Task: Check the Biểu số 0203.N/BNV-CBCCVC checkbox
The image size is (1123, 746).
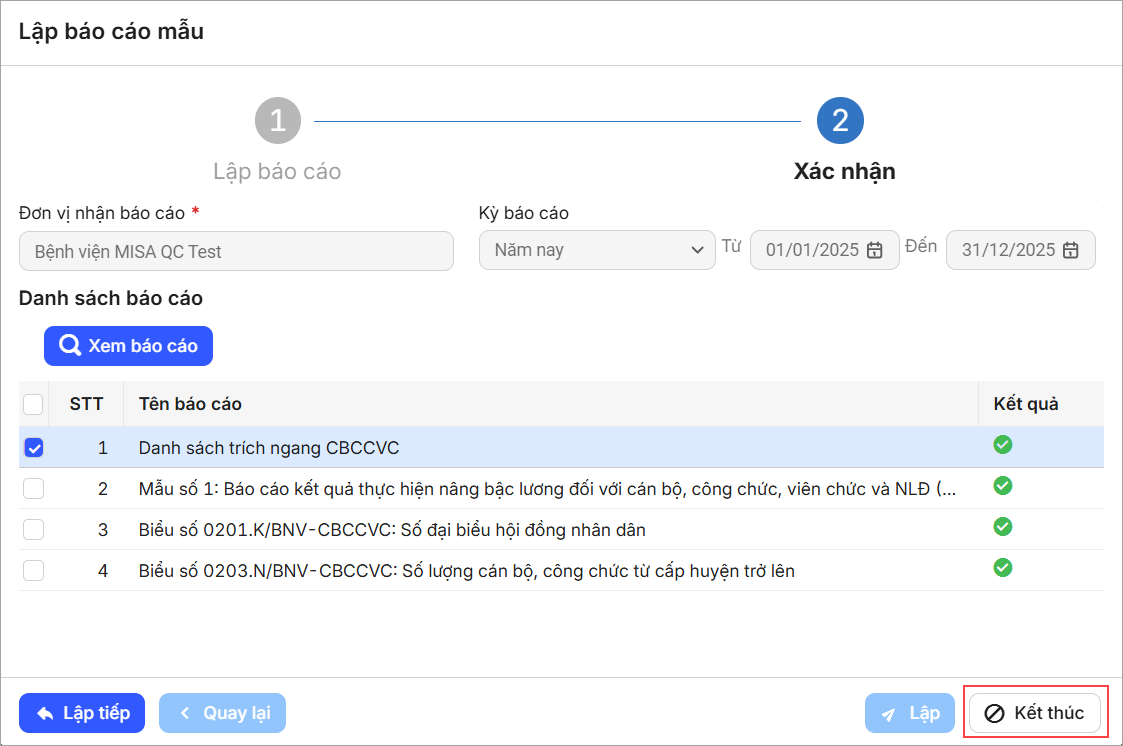Action: coord(34,571)
